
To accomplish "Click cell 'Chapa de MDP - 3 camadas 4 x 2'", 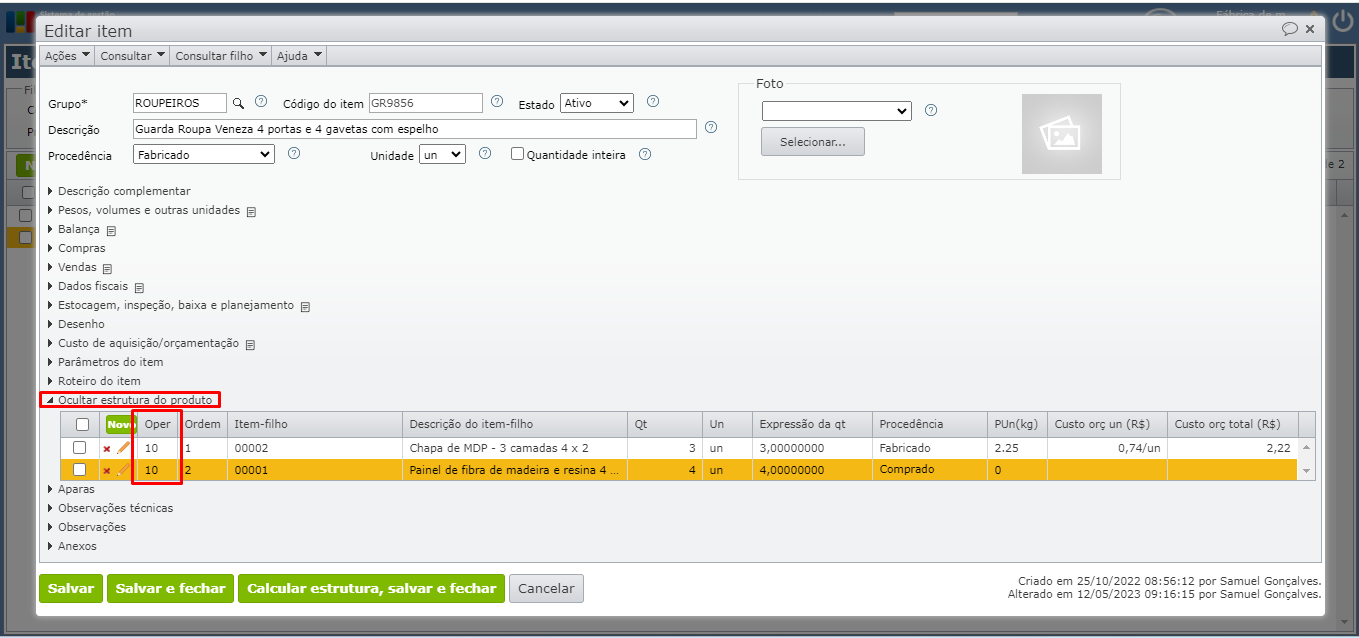I will pyautogui.click(x=515, y=448).
